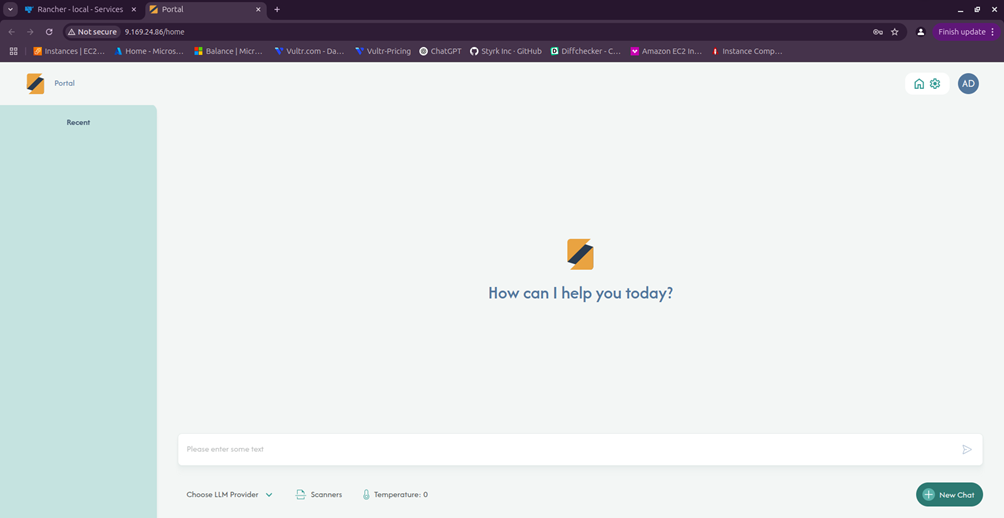Screen dimensions: 1004x518
Task: Click the 'How can I help you today?' heading
Action: (580, 293)
